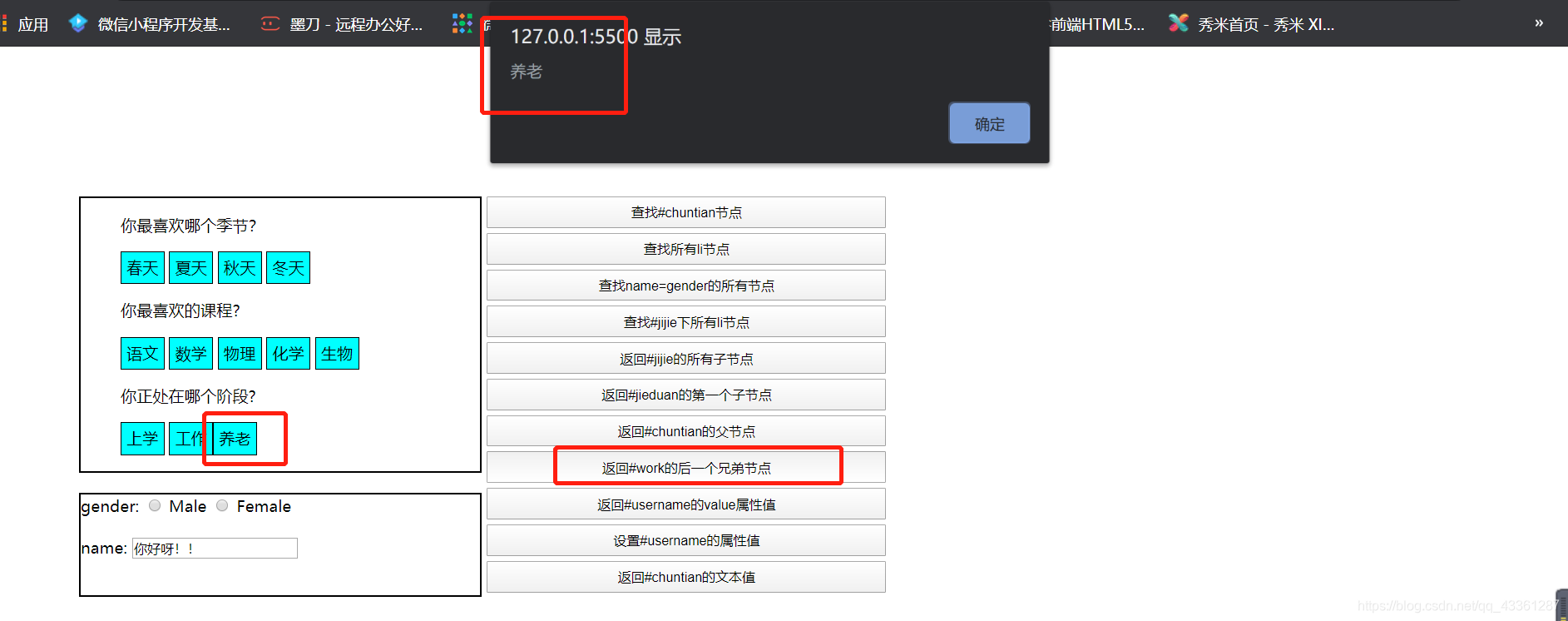Click the 设置#username的属性值 button
Screen dimensions: 1568x621
pos(686,540)
